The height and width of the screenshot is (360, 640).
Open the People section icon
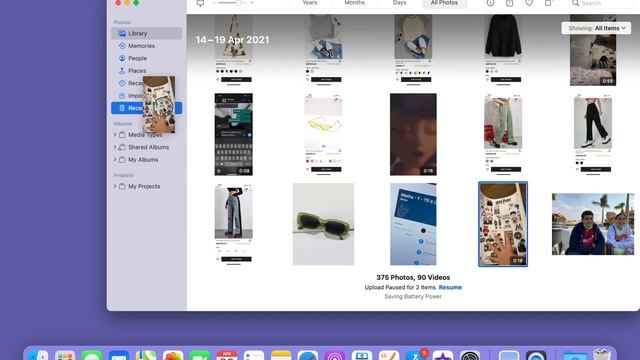pos(122,58)
